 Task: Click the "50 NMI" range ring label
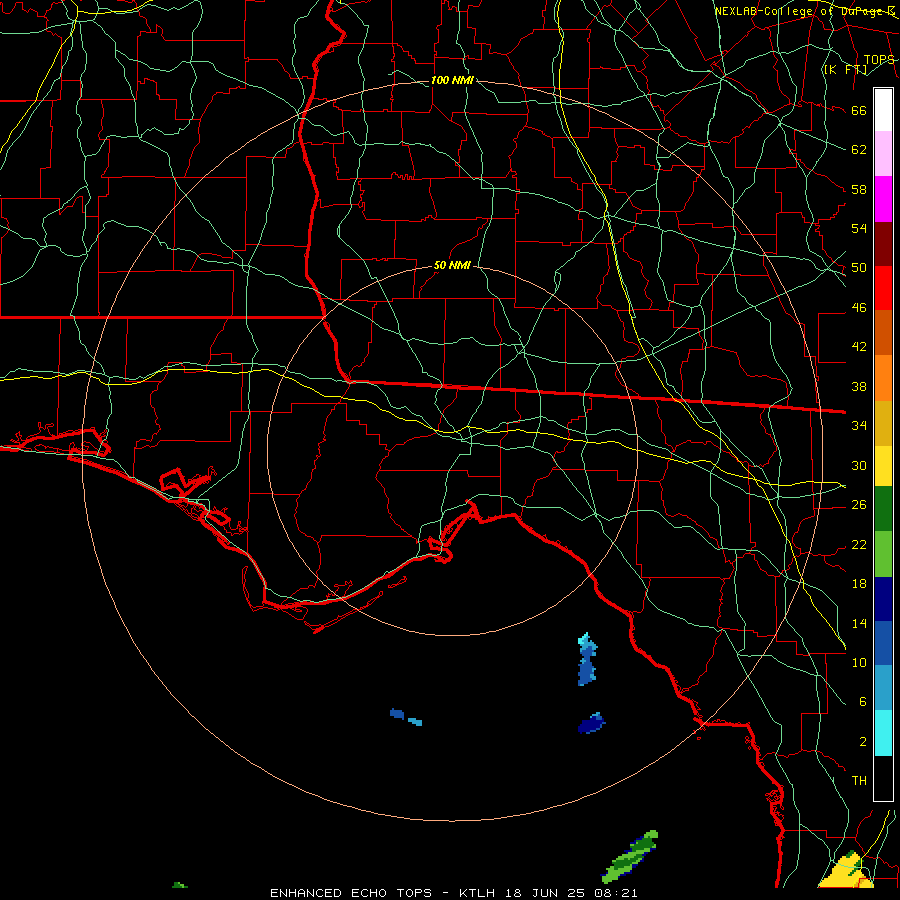(x=452, y=265)
